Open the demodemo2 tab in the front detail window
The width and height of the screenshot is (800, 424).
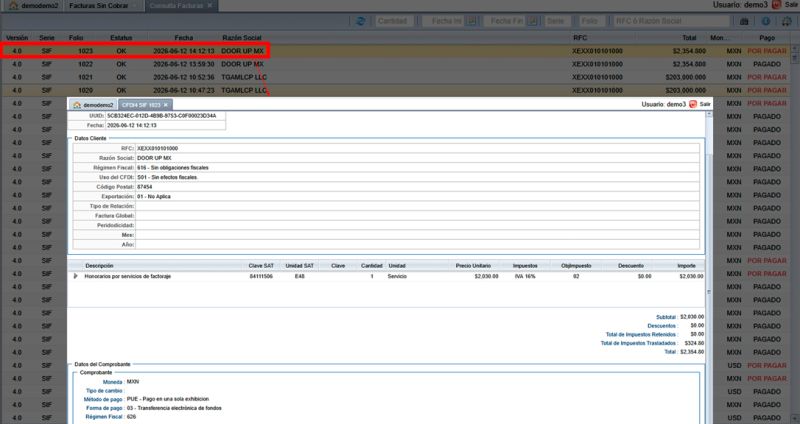(93, 105)
